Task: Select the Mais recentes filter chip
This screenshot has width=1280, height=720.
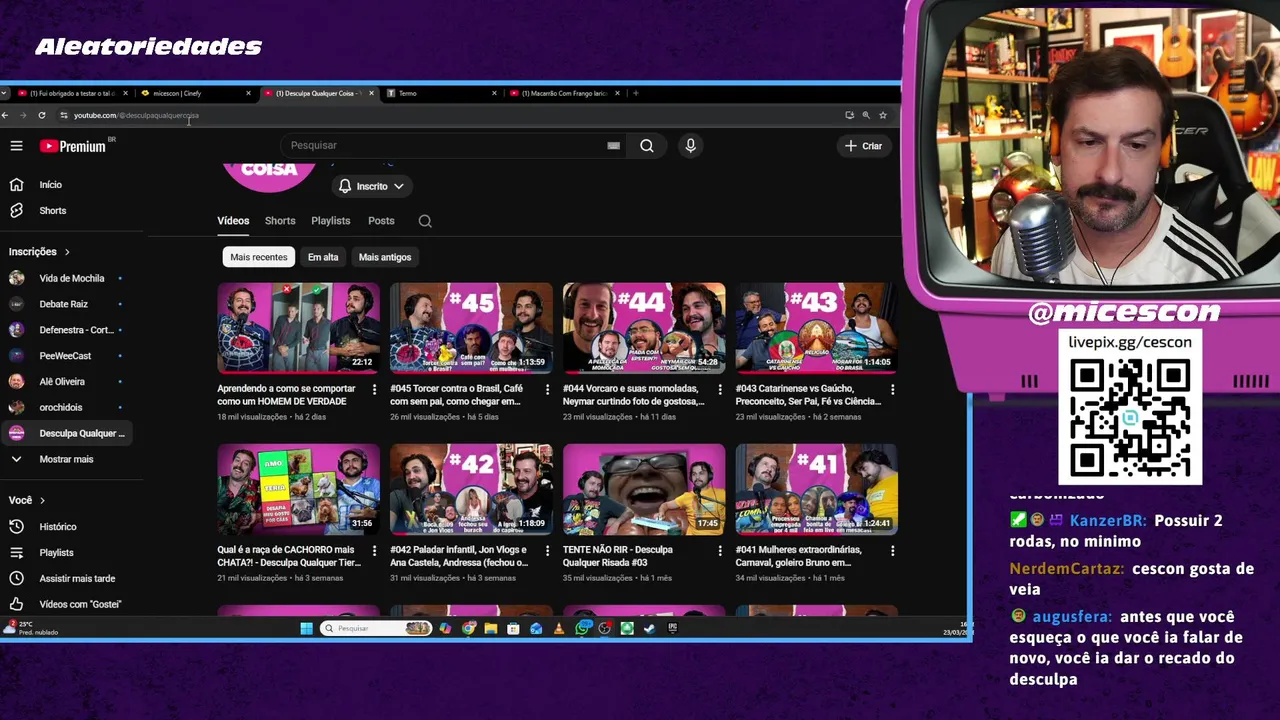Action: [259, 257]
